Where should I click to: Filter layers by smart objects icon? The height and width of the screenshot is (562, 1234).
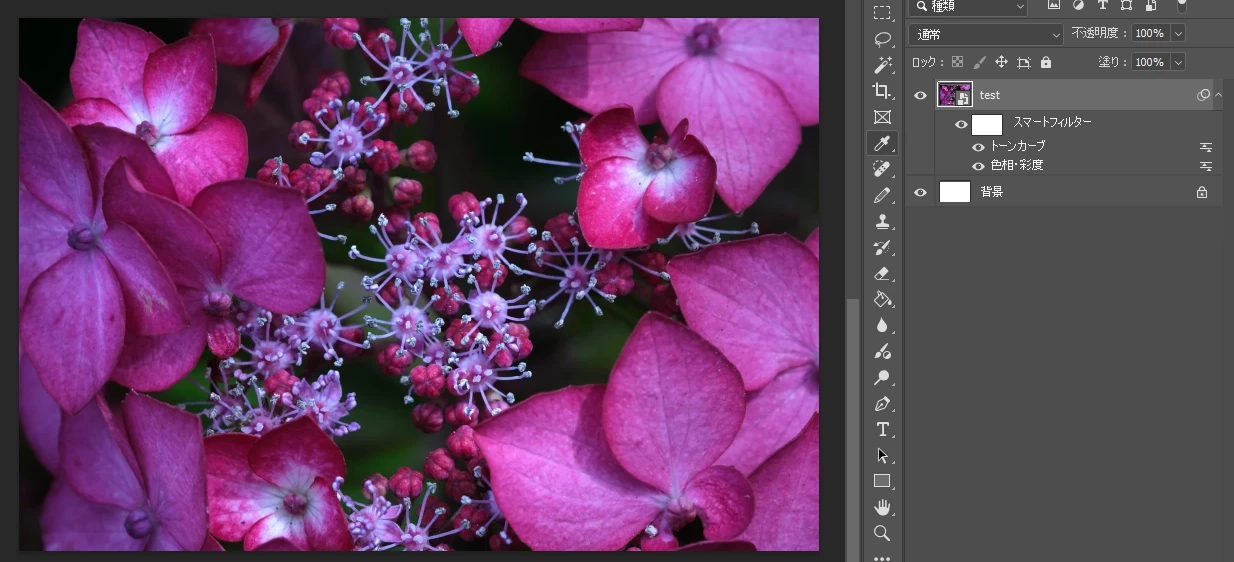pyautogui.click(x=1149, y=5)
